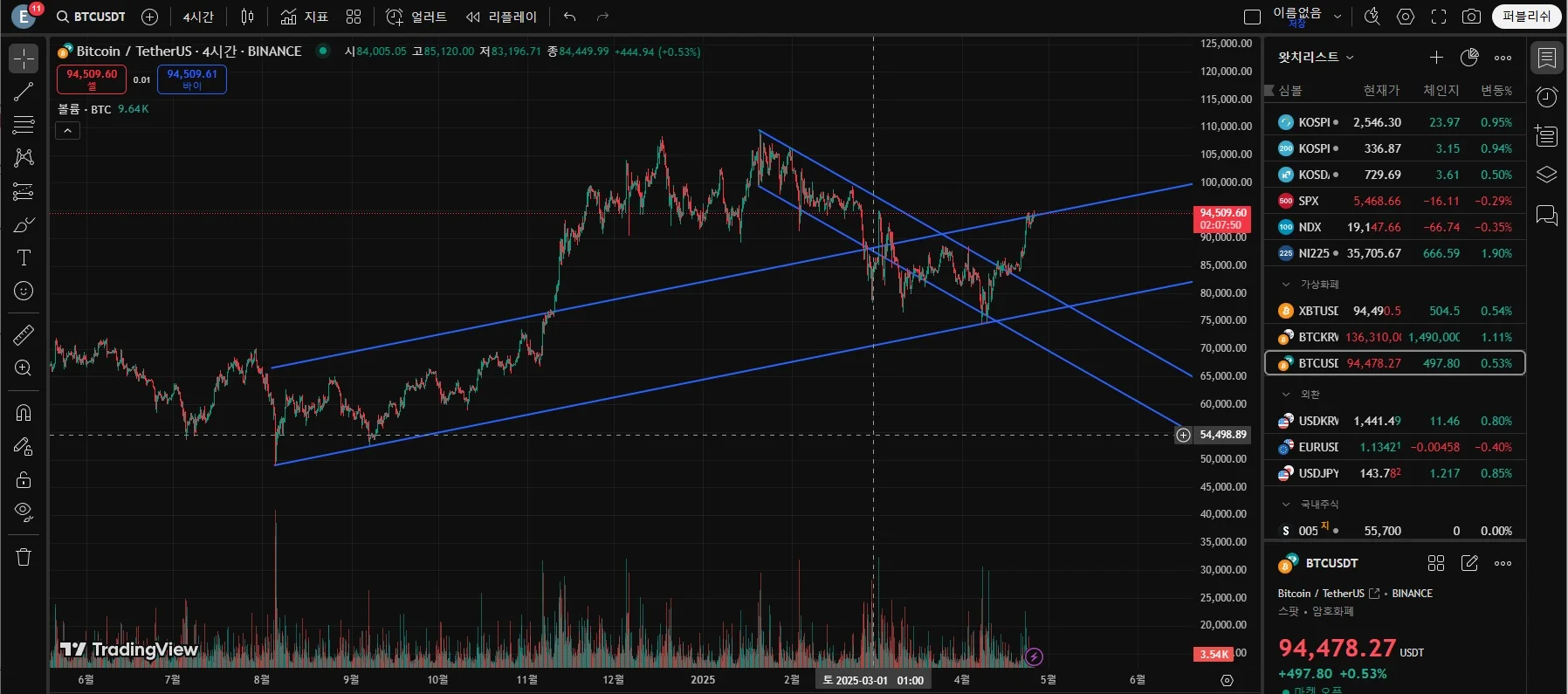
Task: Activate the zoom-in magnifier tool
Action: [24, 368]
